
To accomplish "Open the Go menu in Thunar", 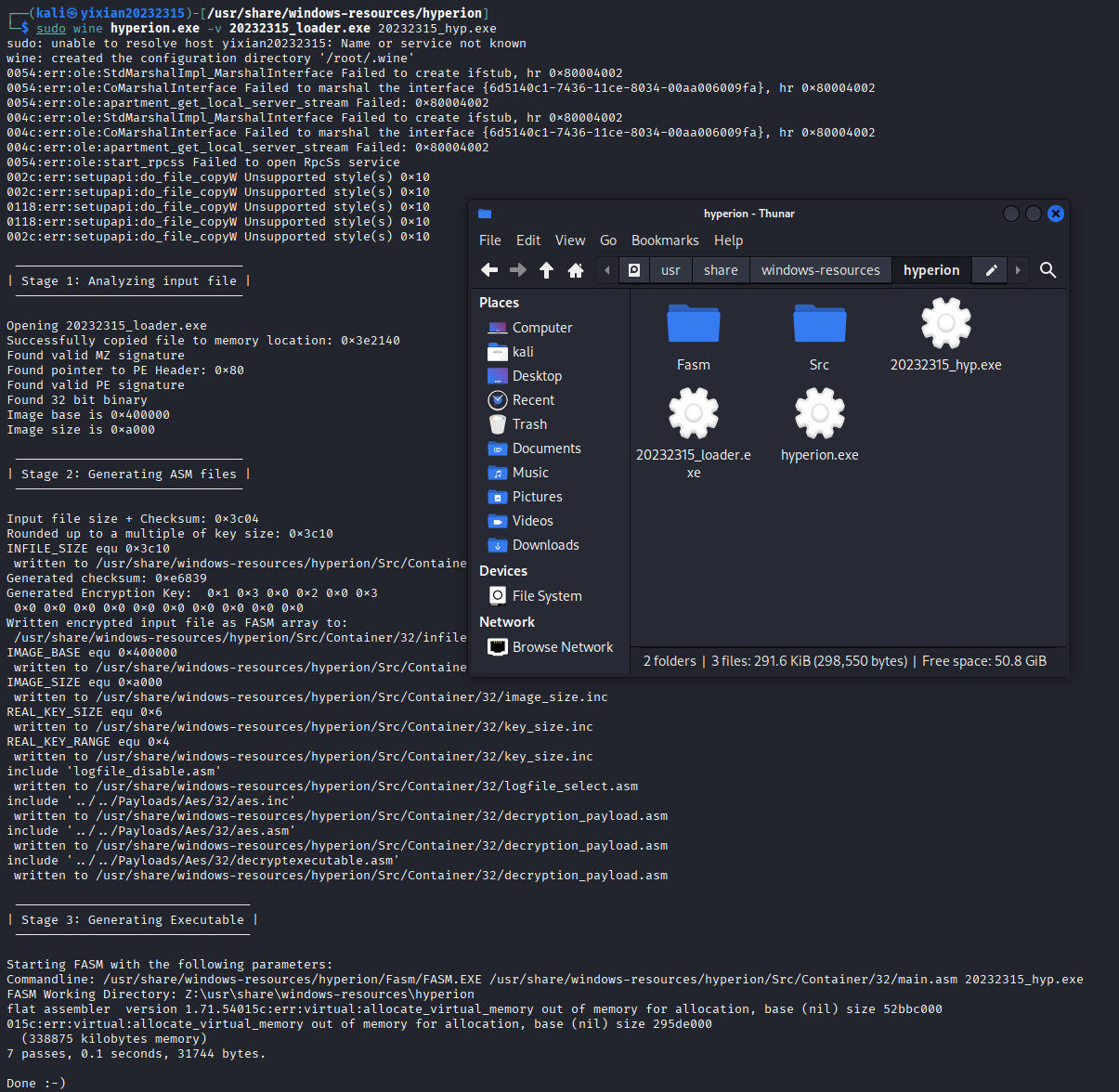I will coord(608,240).
